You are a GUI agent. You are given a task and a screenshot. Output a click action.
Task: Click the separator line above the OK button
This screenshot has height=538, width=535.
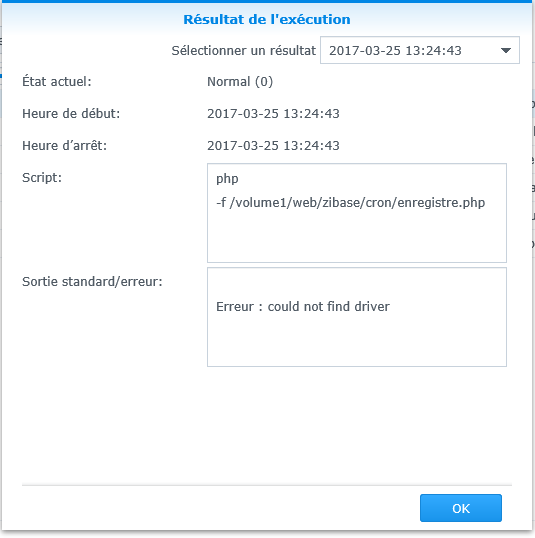point(267,485)
